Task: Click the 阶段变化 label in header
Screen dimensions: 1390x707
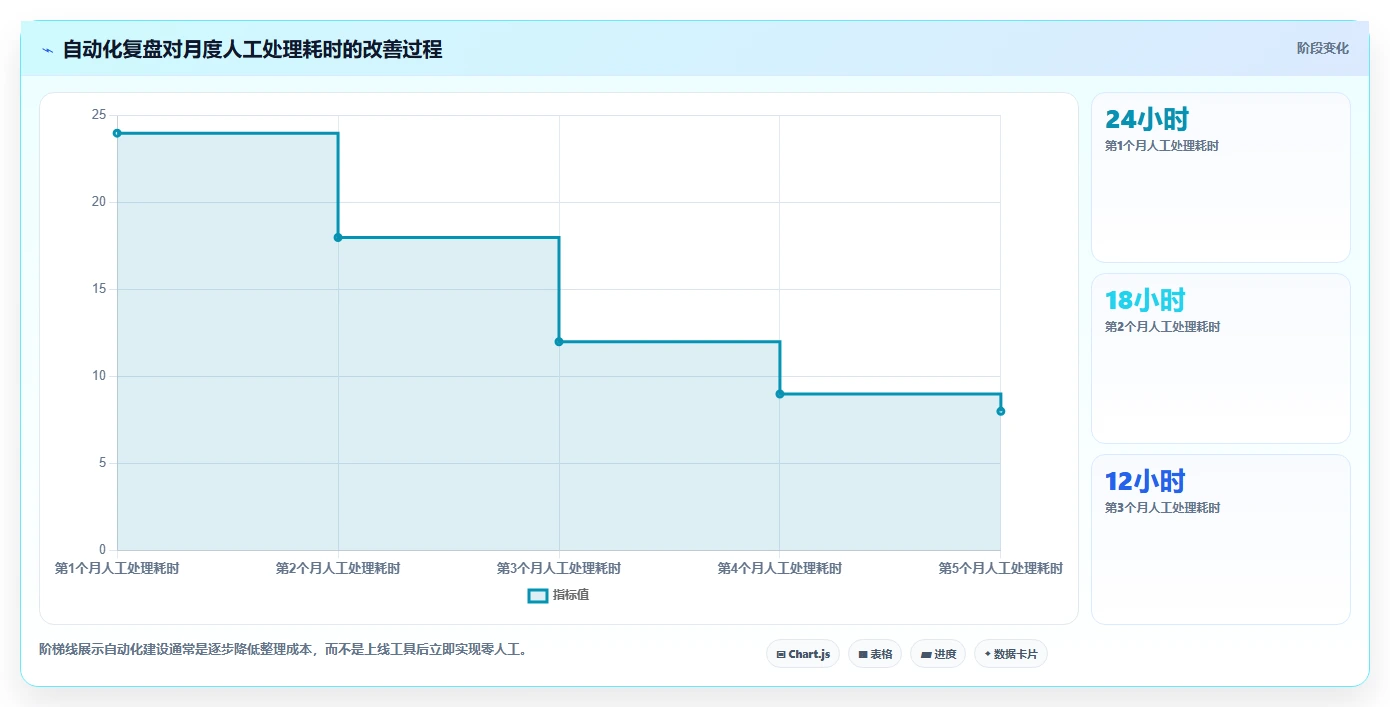Action: (x=1322, y=48)
